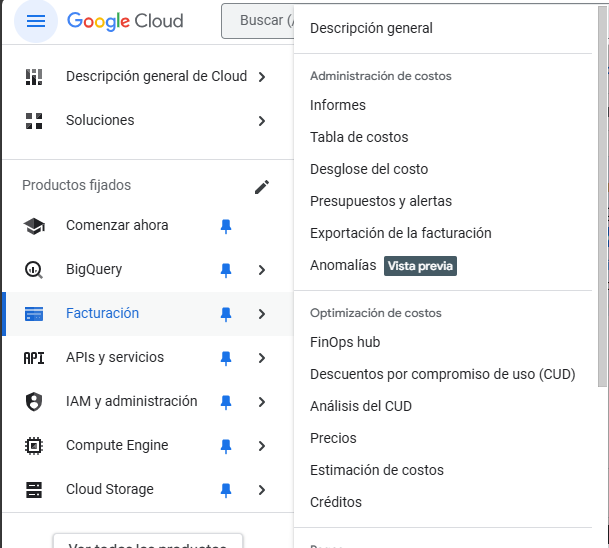Expand BigQuery submenu chevron

click(262, 270)
